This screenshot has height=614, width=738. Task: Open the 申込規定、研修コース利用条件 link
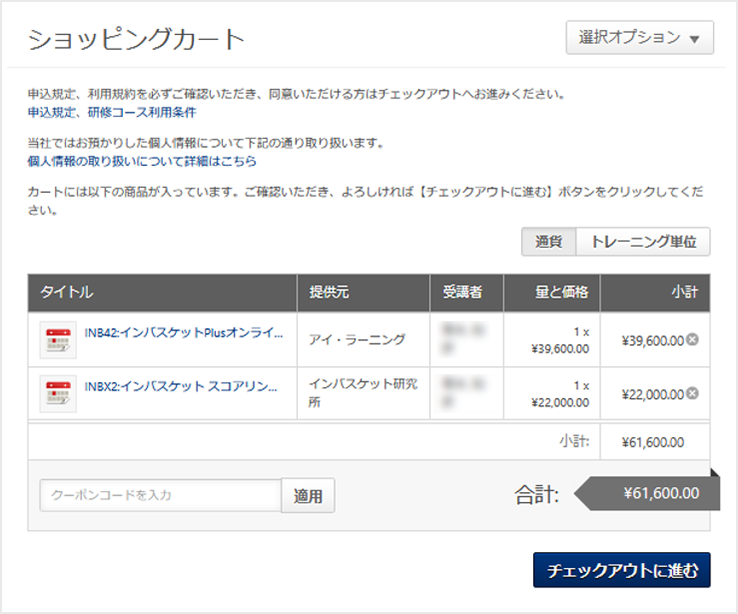click(x=112, y=112)
